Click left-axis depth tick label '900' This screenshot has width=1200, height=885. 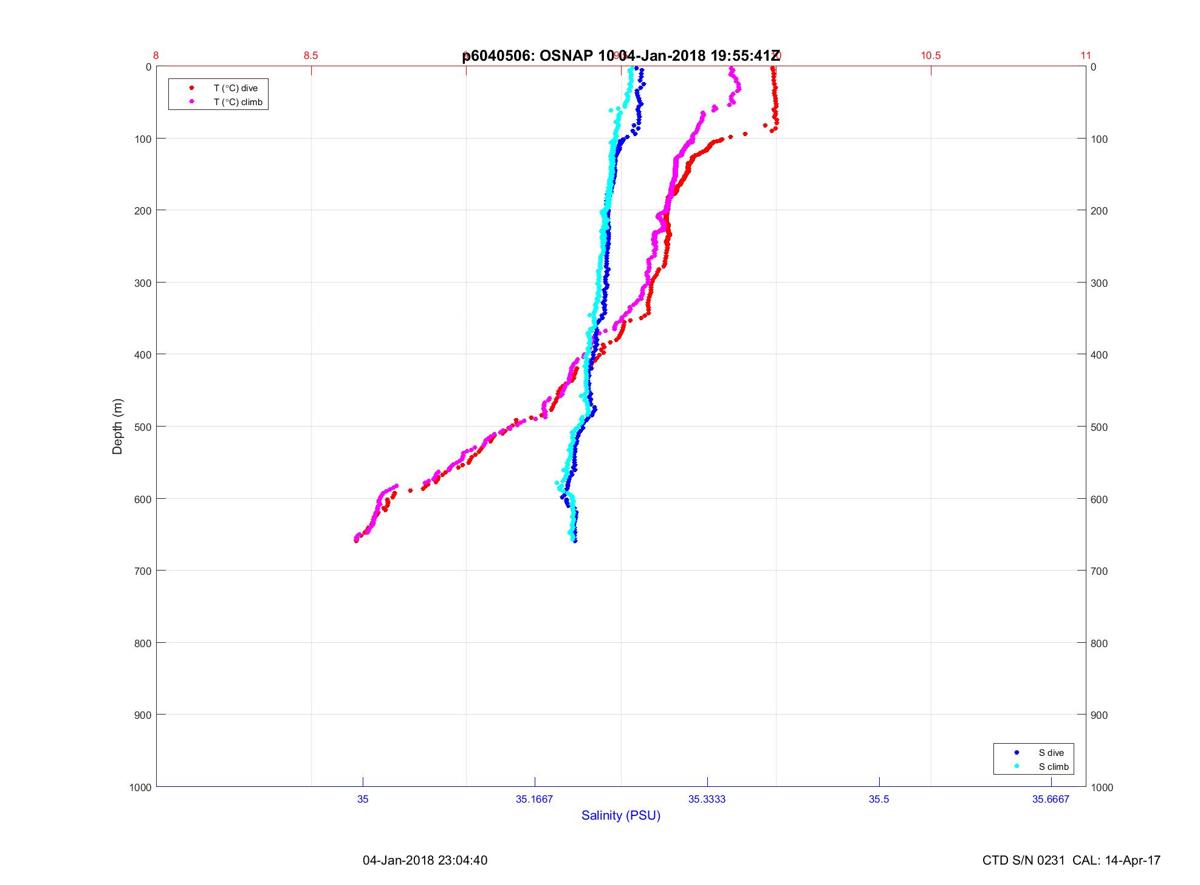pos(141,715)
